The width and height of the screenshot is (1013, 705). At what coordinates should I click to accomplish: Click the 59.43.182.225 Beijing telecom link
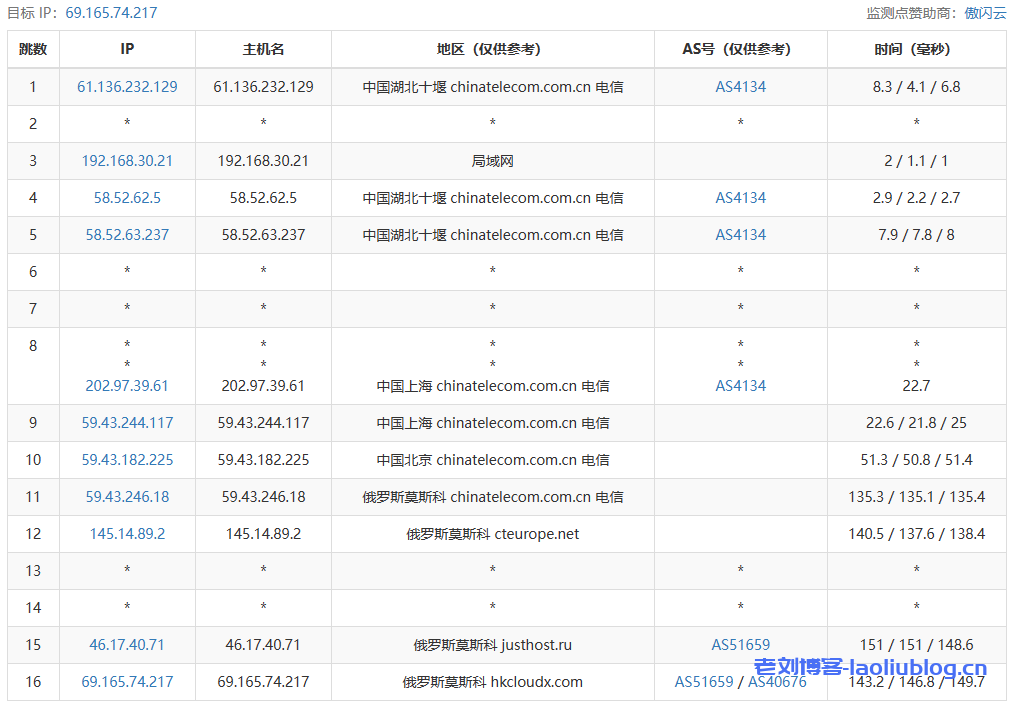tap(126, 460)
